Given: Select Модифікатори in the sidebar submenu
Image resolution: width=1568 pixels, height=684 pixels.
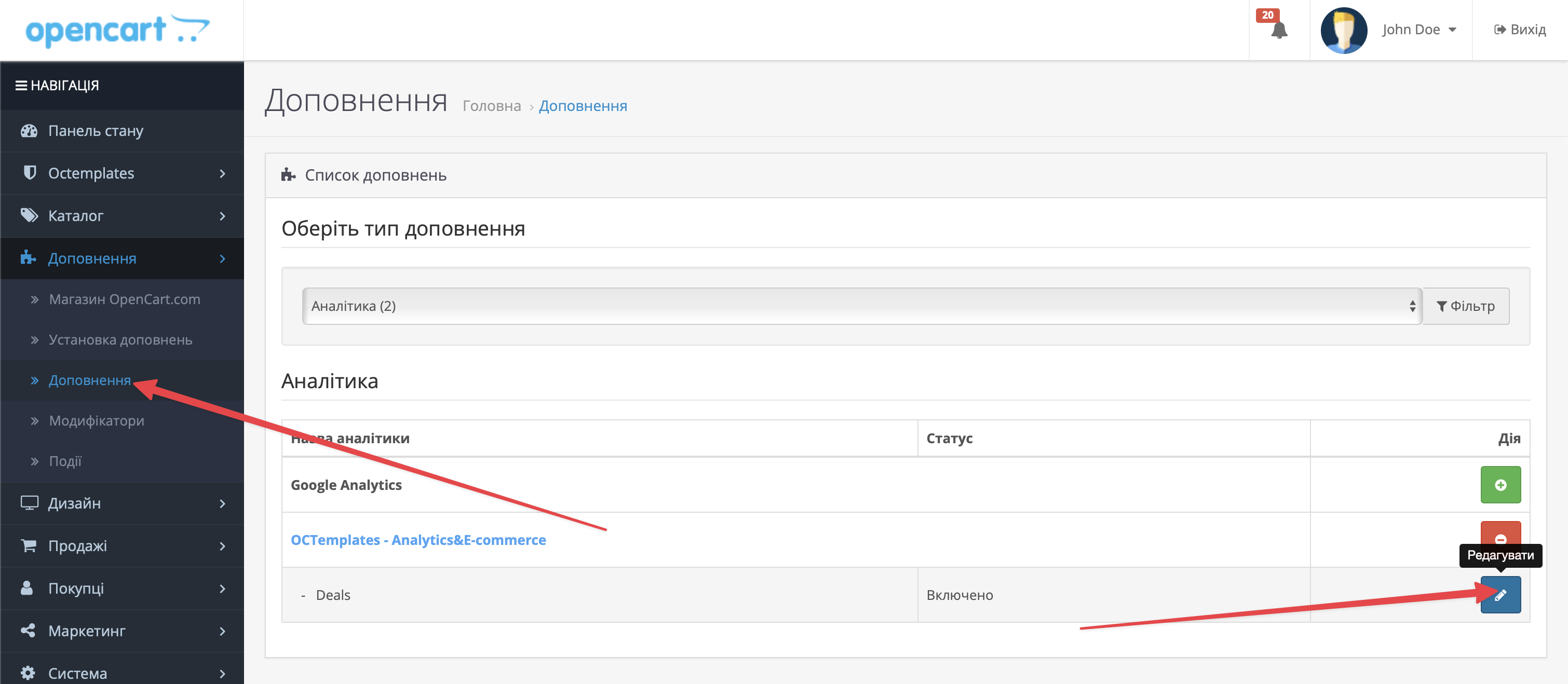Looking at the screenshot, I should (x=96, y=420).
